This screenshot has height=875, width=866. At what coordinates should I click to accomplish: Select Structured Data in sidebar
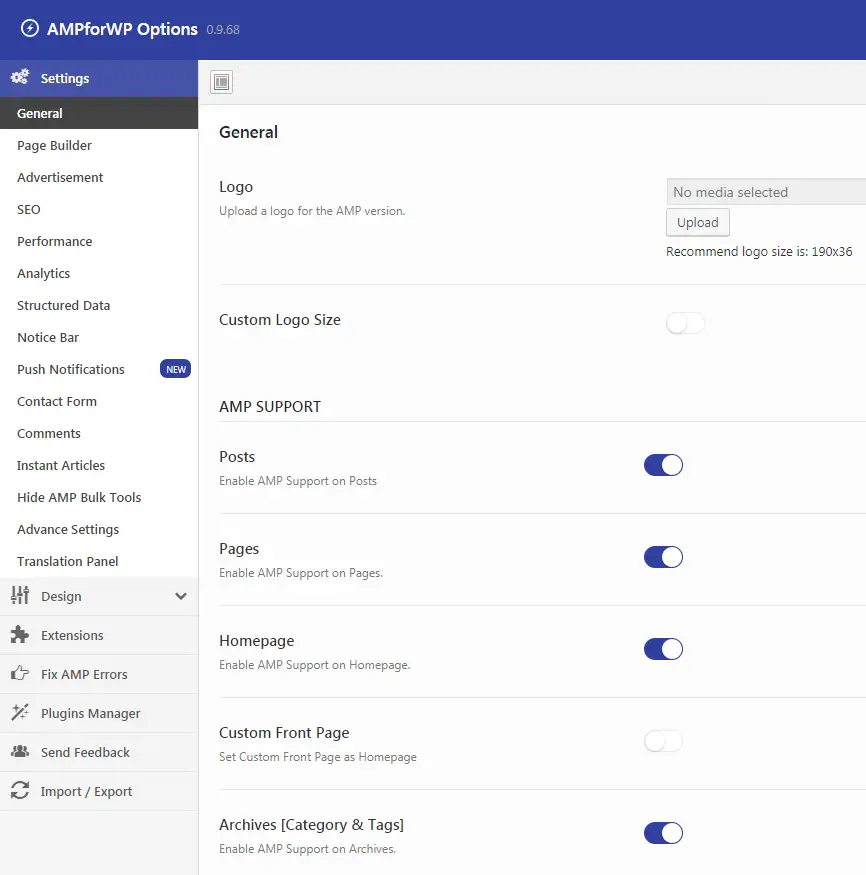(x=99, y=305)
